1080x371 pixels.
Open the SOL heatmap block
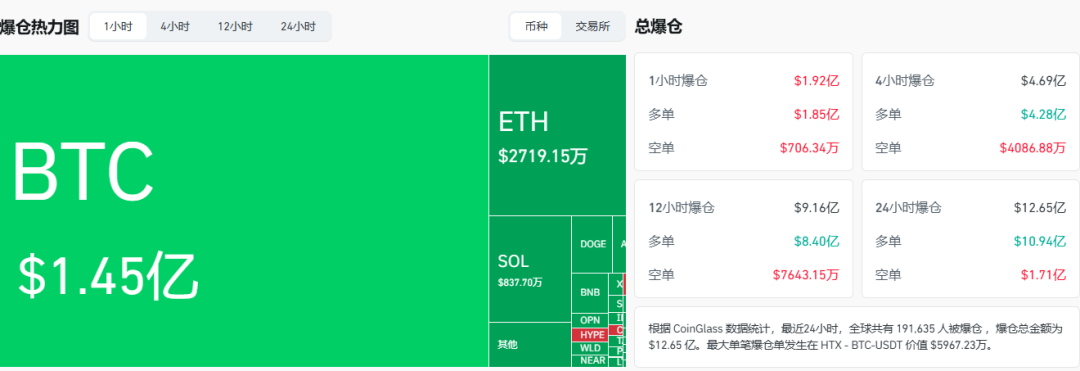tap(530, 269)
